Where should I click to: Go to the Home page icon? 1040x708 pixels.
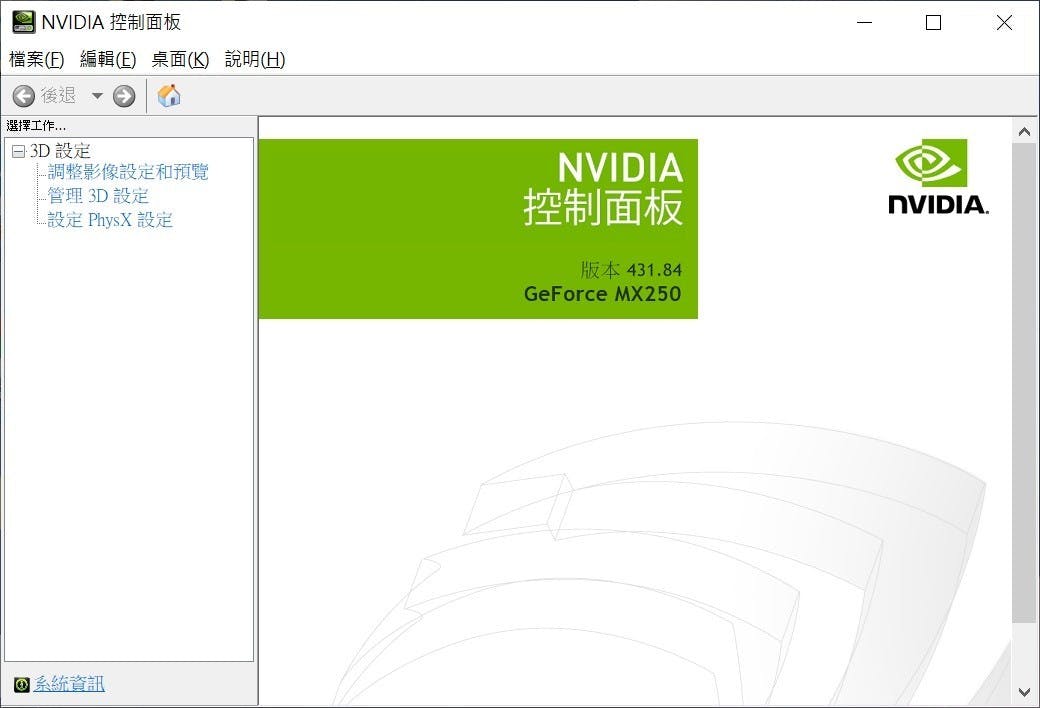(x=170, y=96)
